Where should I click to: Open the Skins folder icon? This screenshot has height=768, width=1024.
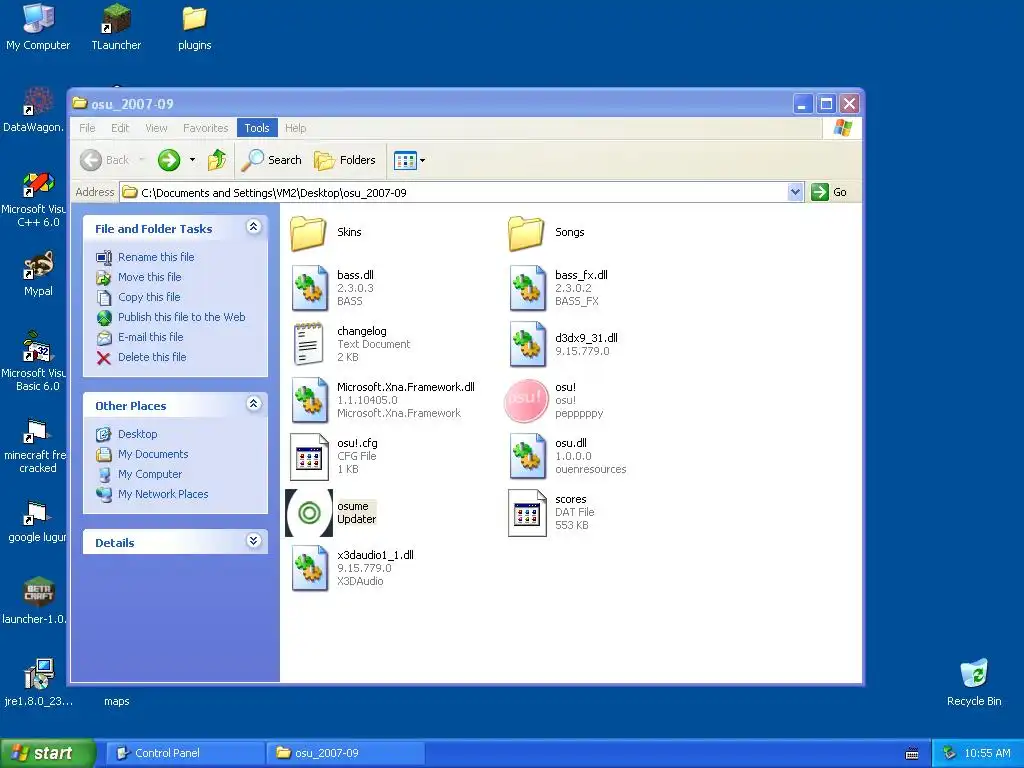click(x=308, y=233)
